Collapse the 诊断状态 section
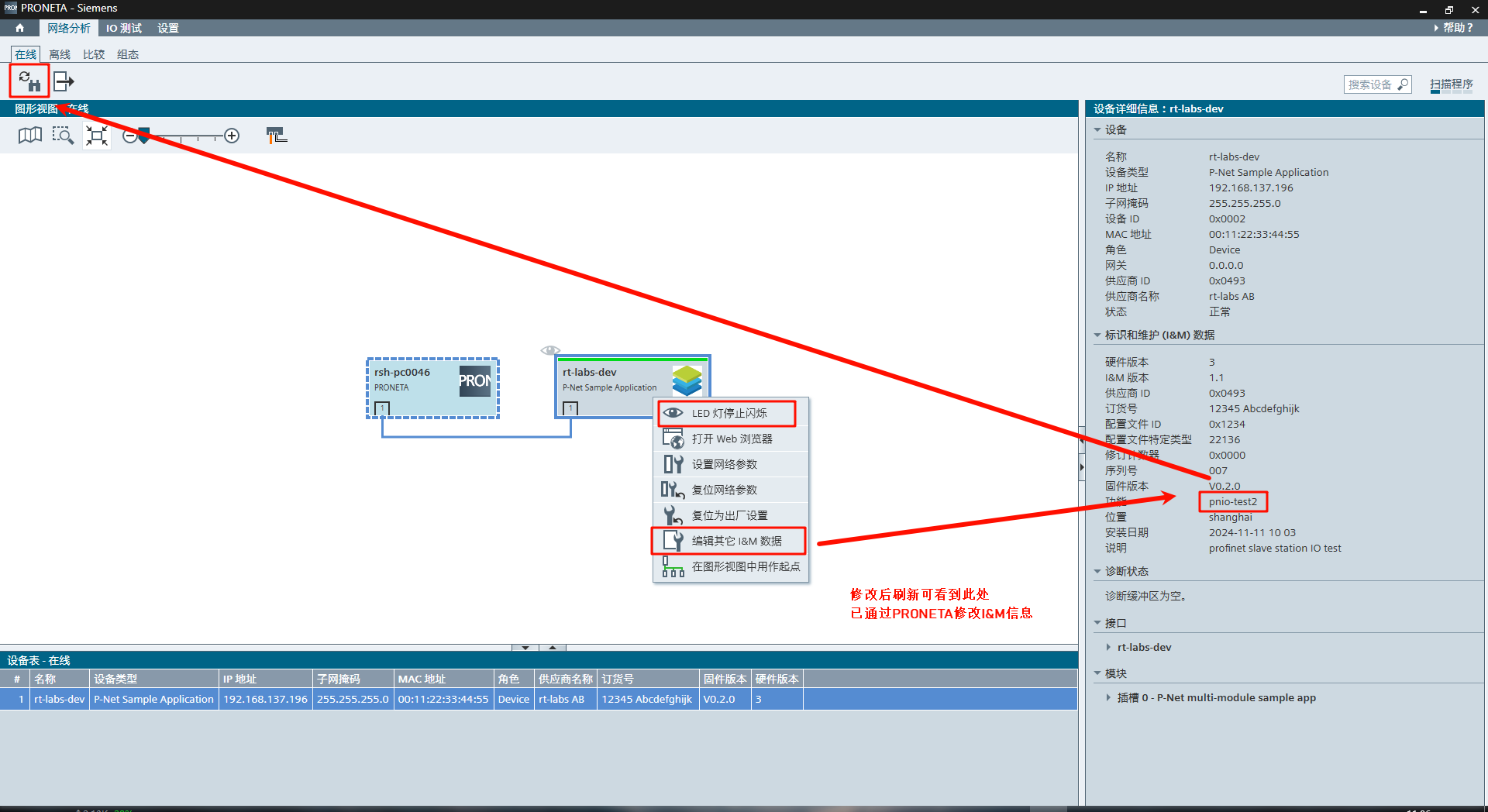 (1097, 572)
